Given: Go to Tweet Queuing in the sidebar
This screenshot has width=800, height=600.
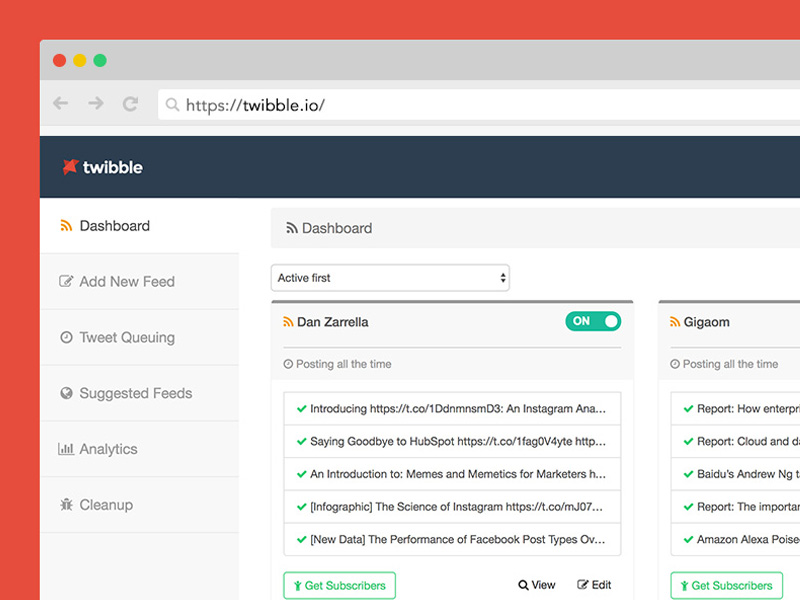Looking at the screenshot, I should 126,338.
